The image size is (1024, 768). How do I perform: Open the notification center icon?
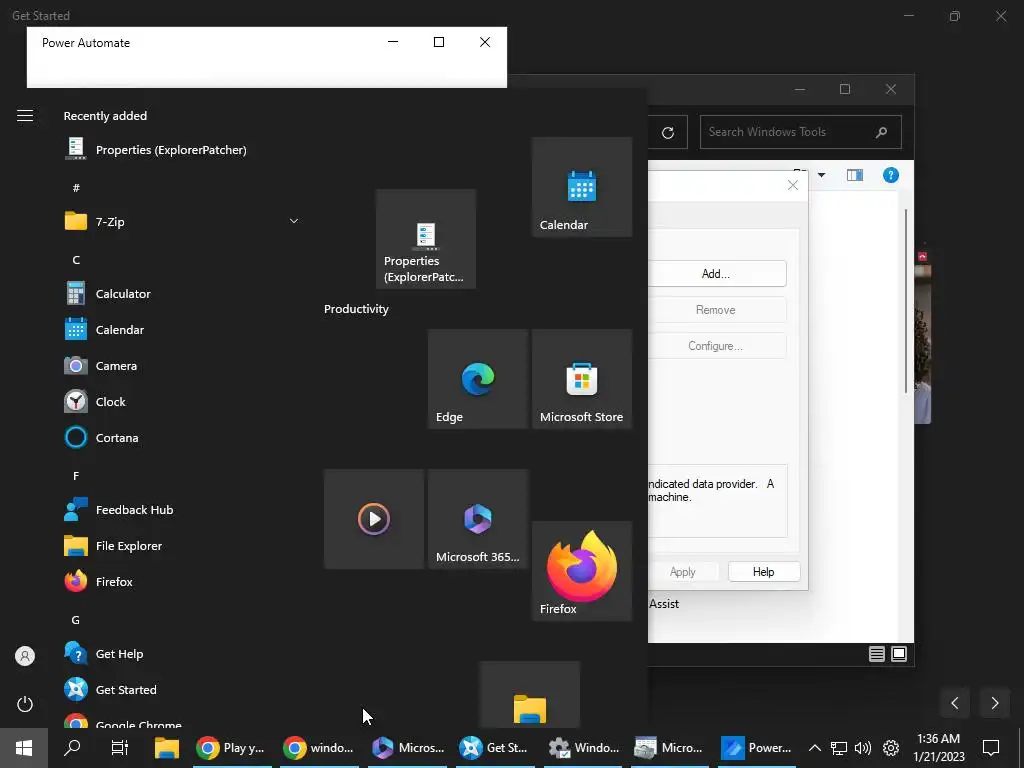pos(991,748)
